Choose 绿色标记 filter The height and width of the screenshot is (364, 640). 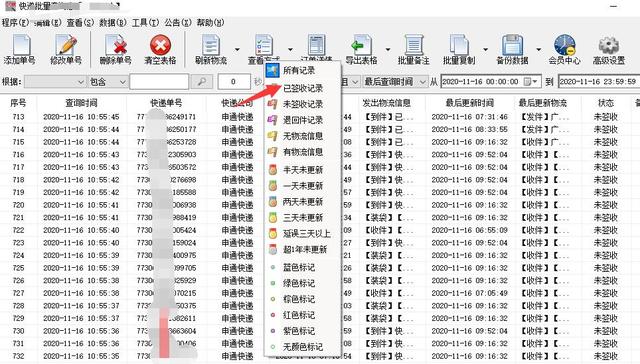[302, 283]
